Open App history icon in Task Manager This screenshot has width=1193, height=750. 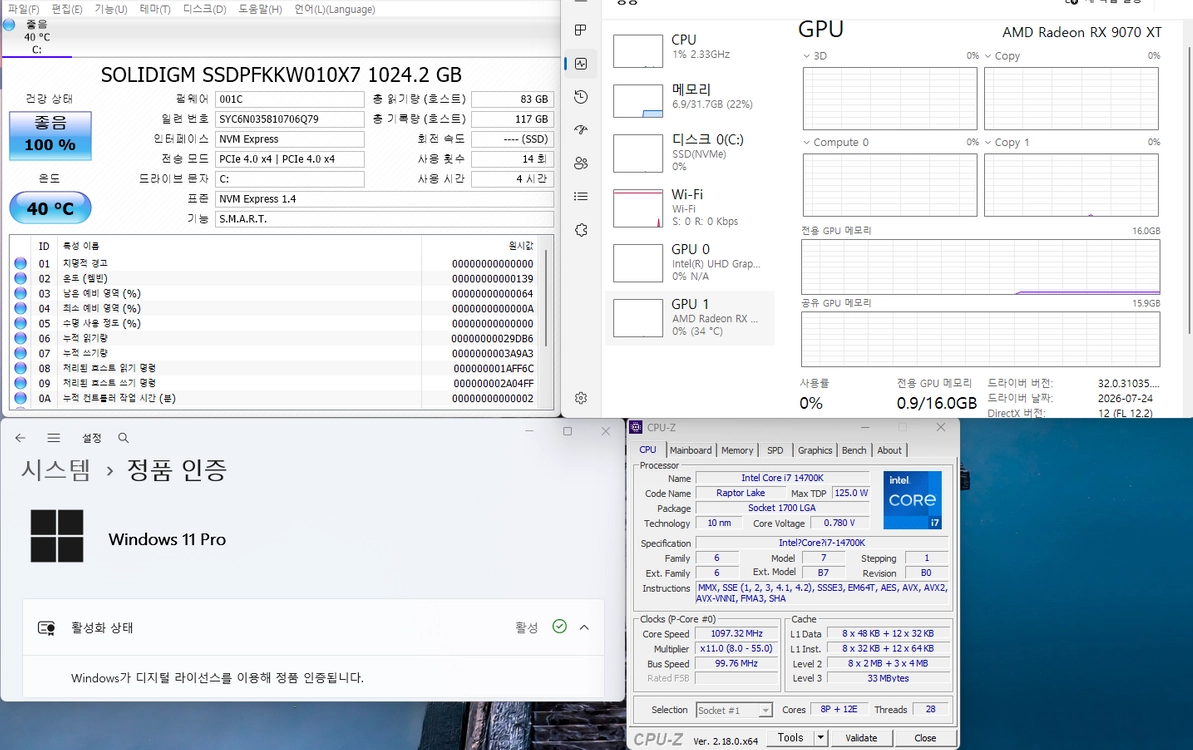(x=581, y=97)
